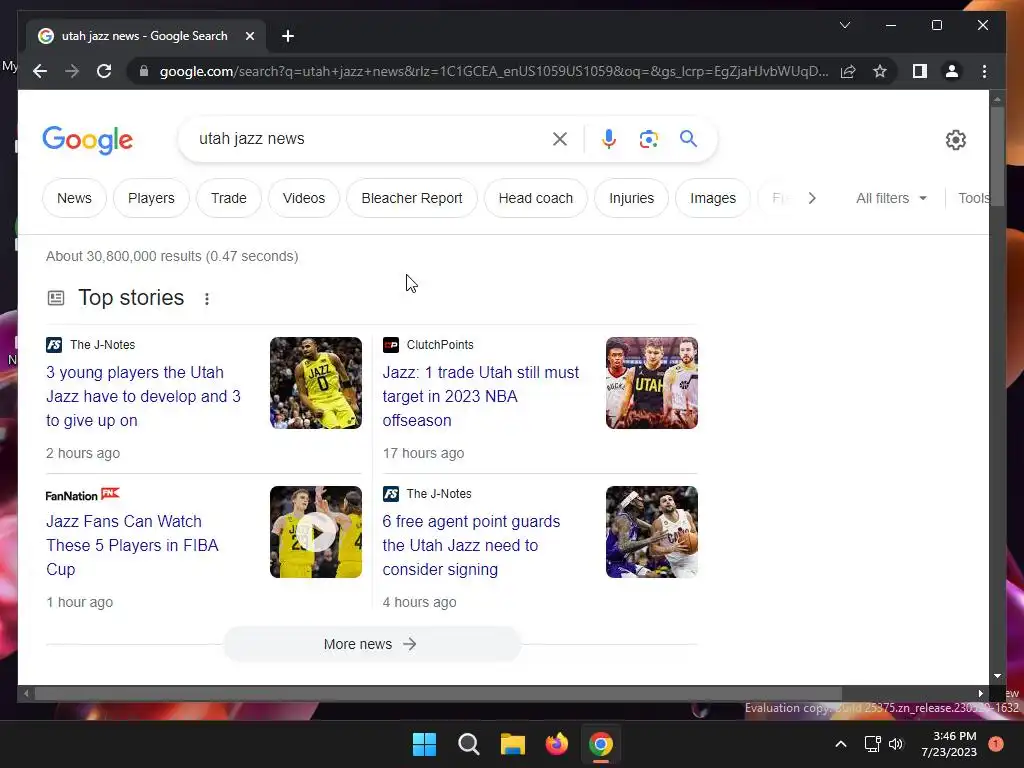Click the Top stories newspaper icon
This screenshot has width=1024, height=768.
click(56, 298)
